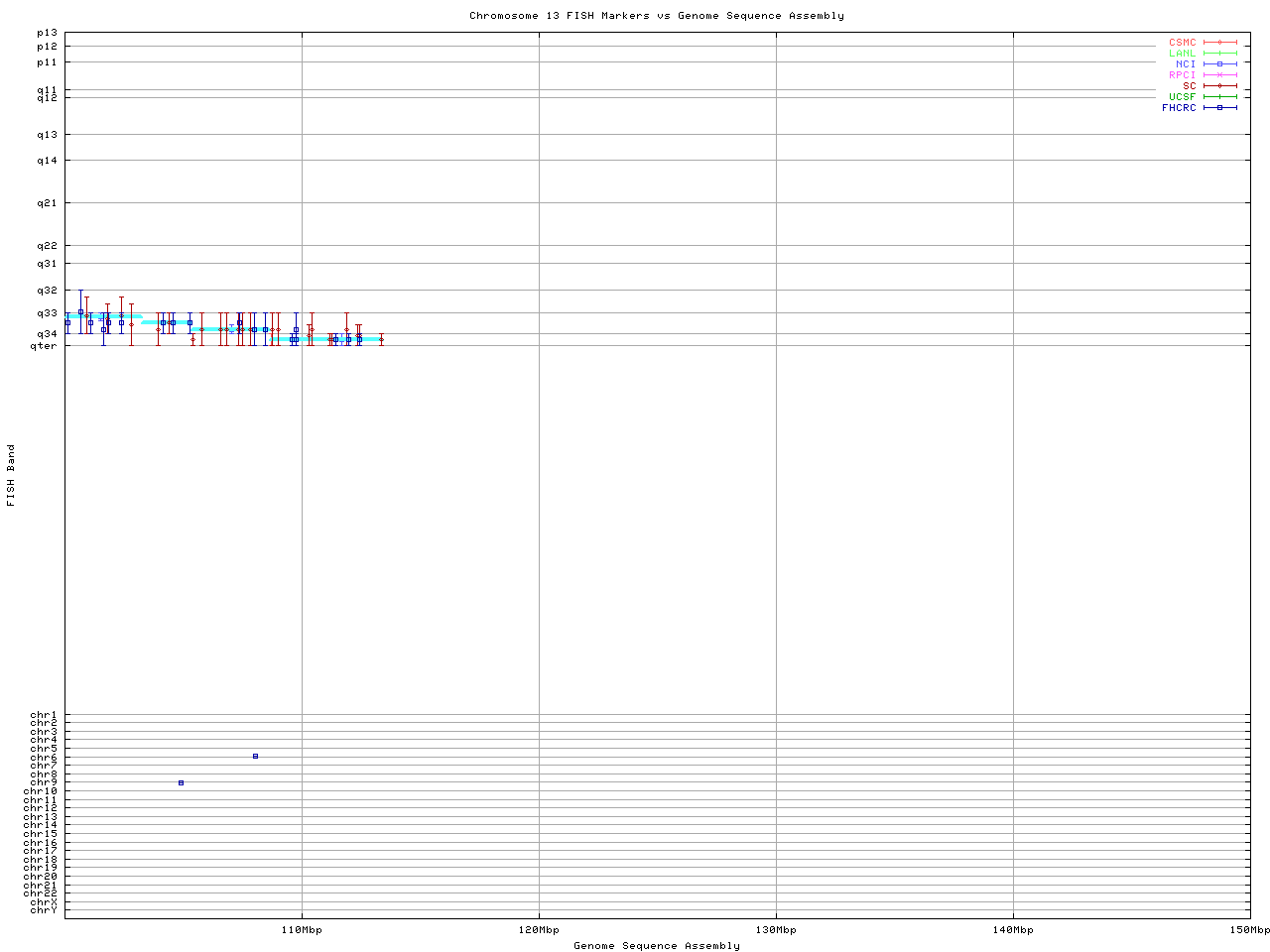This screenshot has height=952, width=1270.
Task: Select the chrY row label
Action: 44,909
